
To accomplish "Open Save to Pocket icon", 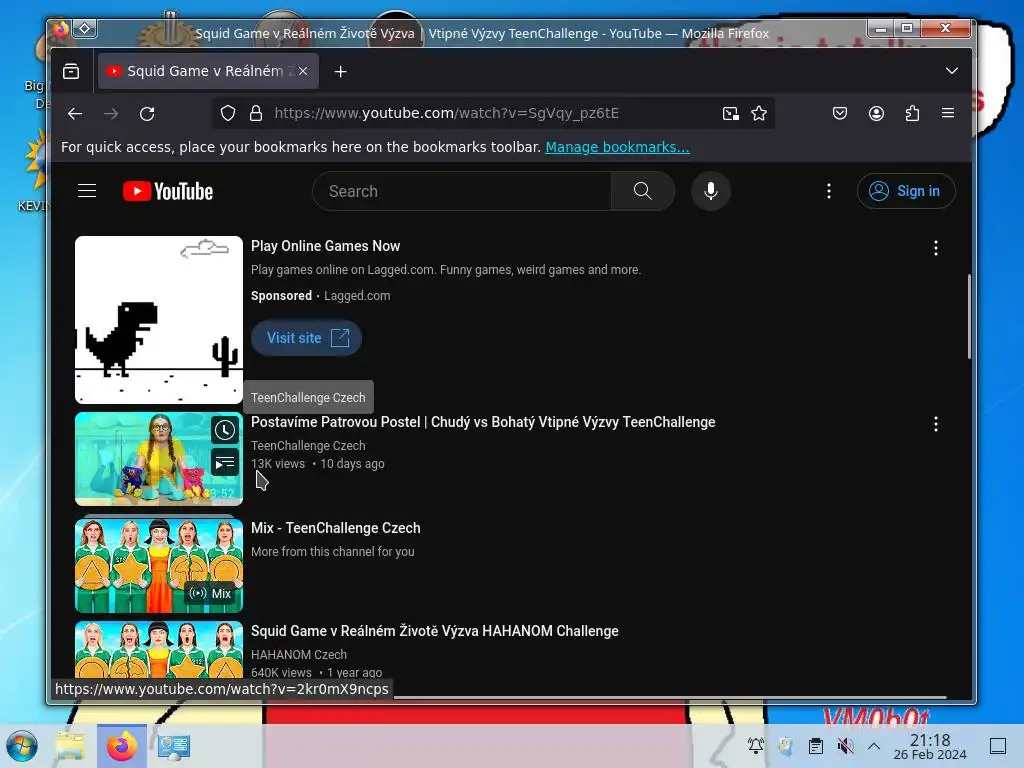I will point(840,114).
